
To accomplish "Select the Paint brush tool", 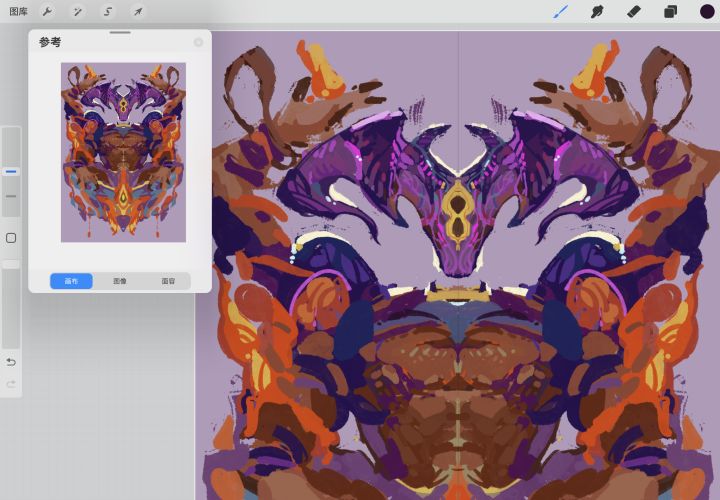I will (x=561, y=12).
